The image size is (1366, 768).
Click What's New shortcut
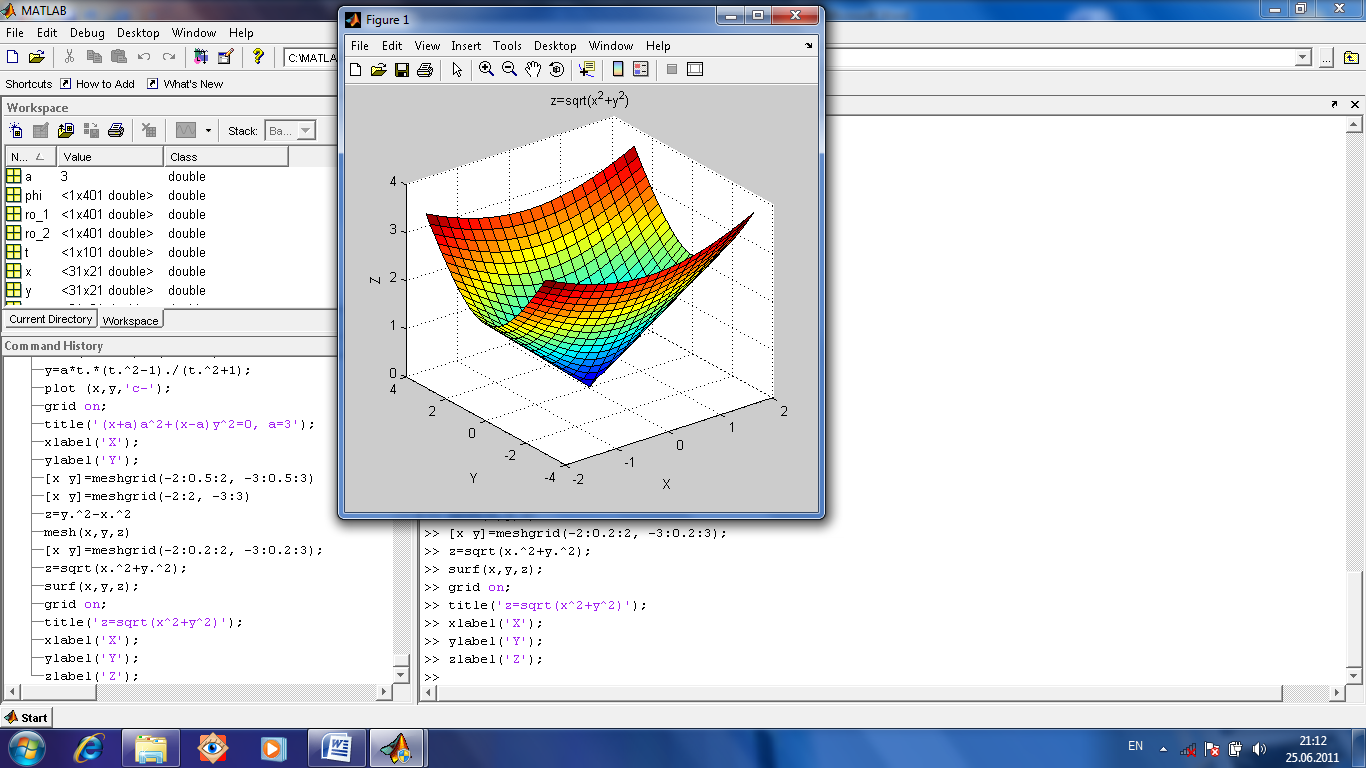(x=185, y=84)
